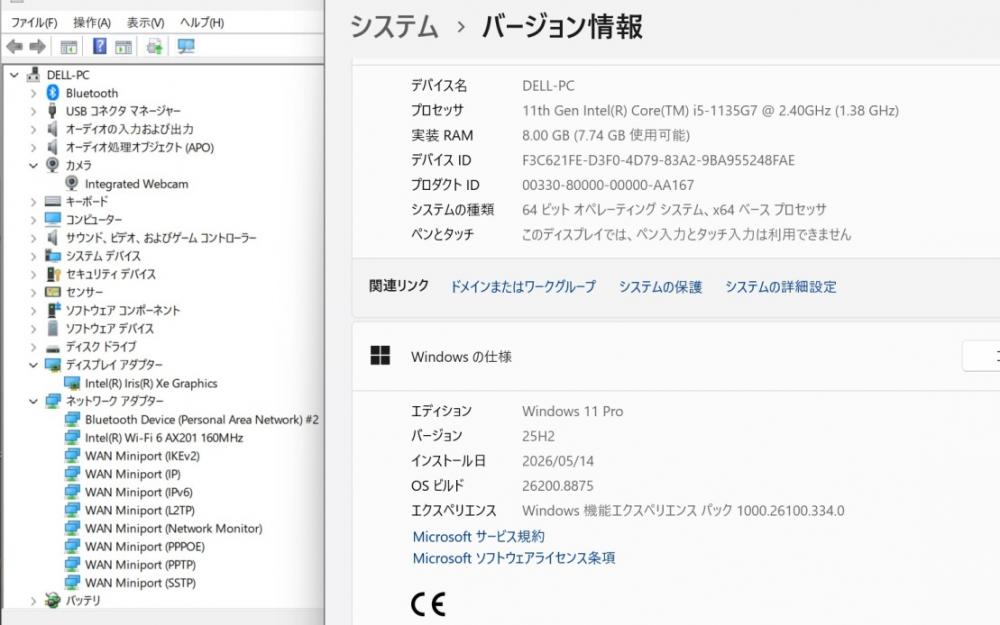Select the Integrated Webcam device icon

coord(72,184)
